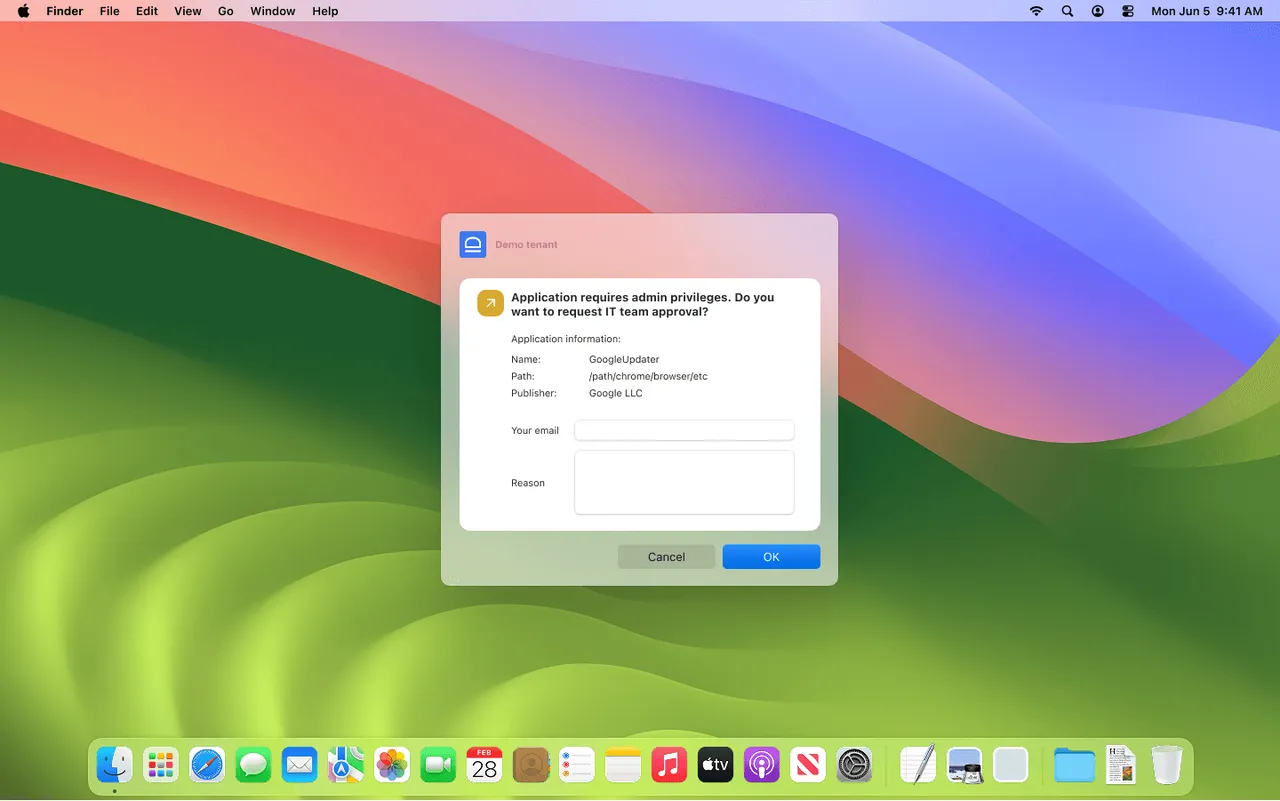Click the yellow arrow application icon
The height and width of the screenshot is (801, 1280).
coord(490,303)
